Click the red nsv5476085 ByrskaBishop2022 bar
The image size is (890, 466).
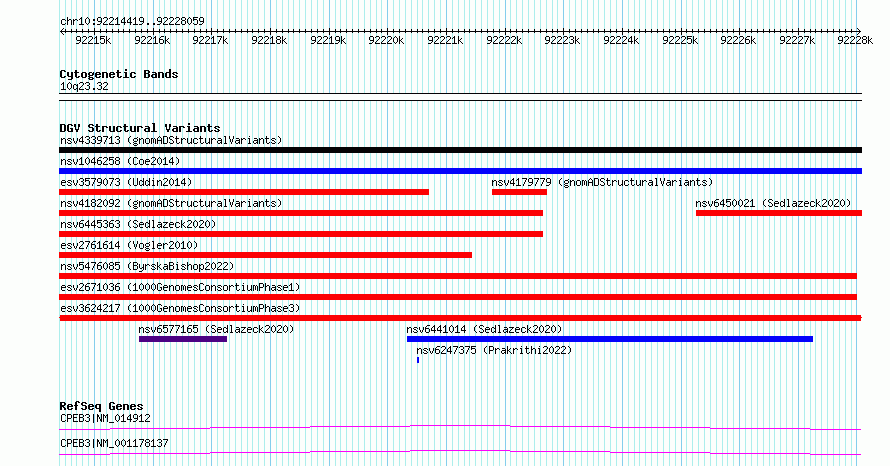pyautogui.click(x=458, y=276)
